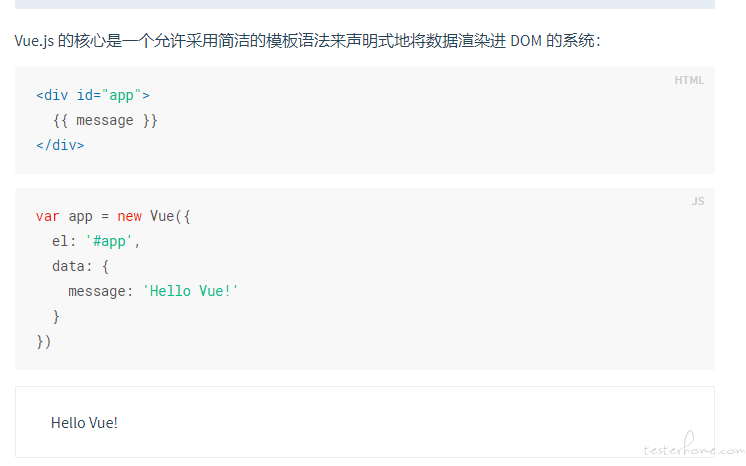Click the message: key in JS code
Screen dimensions: 746x466
[100, 291]
